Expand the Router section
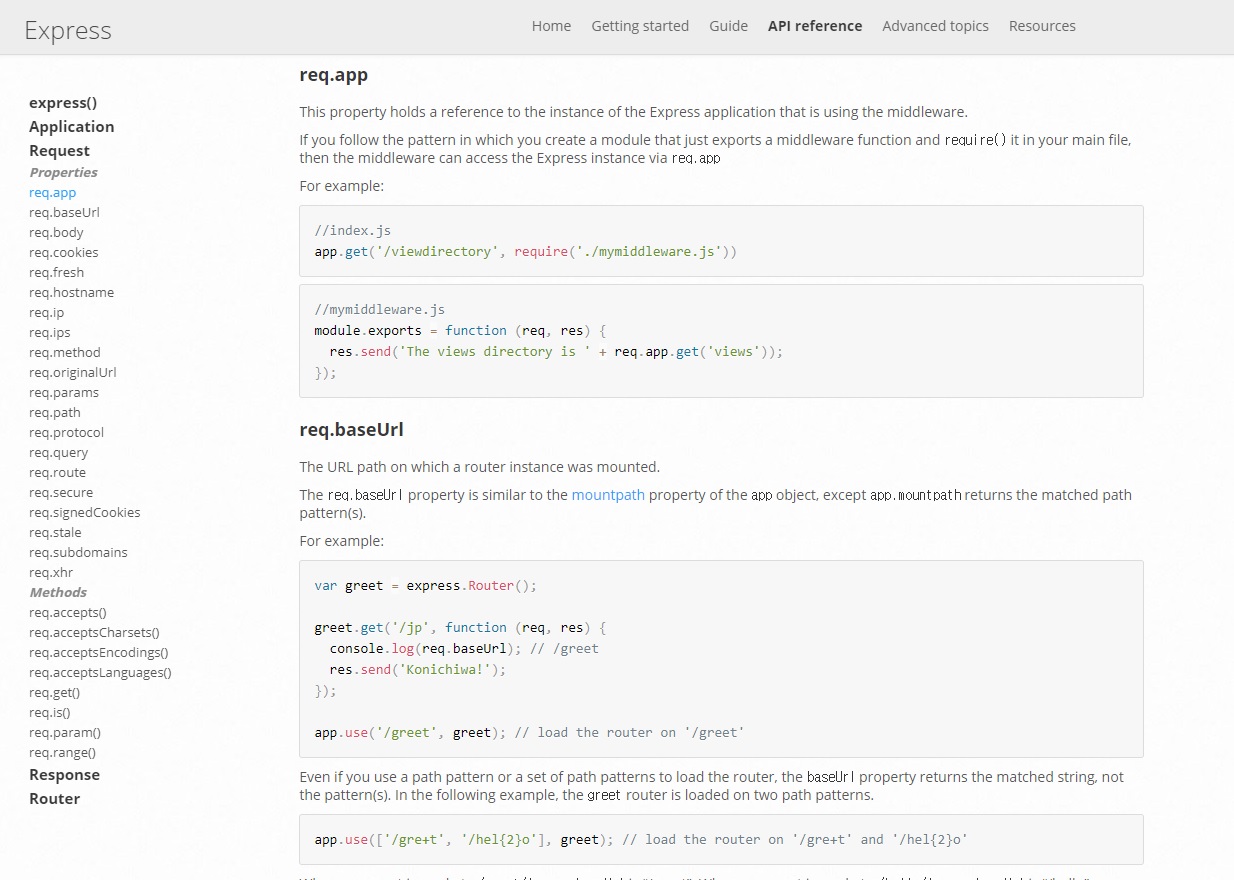 (x=54, y=798)
